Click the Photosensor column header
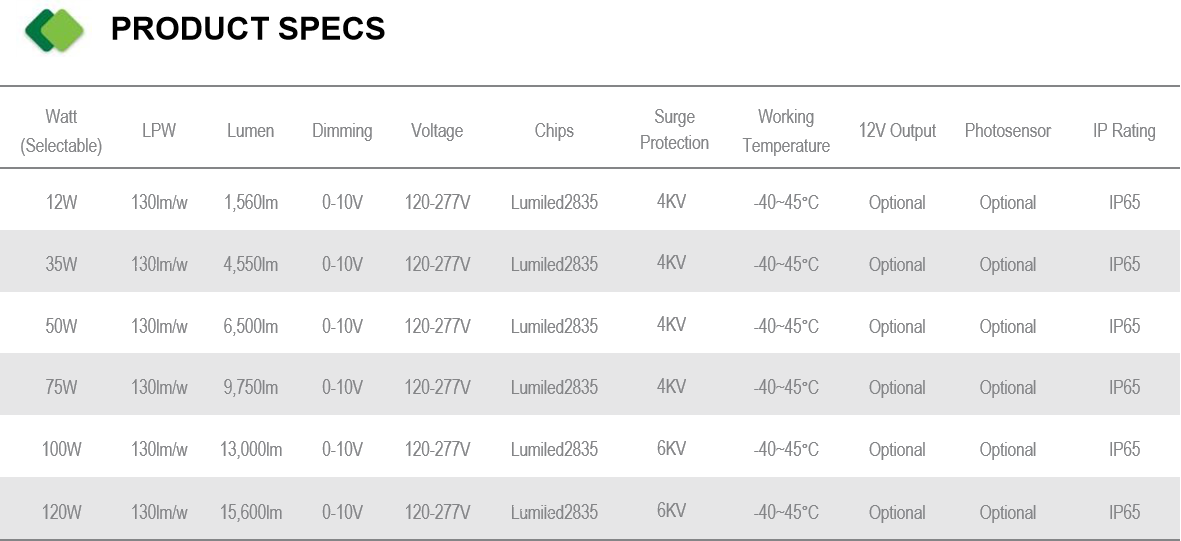Viewport: 1181px width, 541px height. point(1008,130)
